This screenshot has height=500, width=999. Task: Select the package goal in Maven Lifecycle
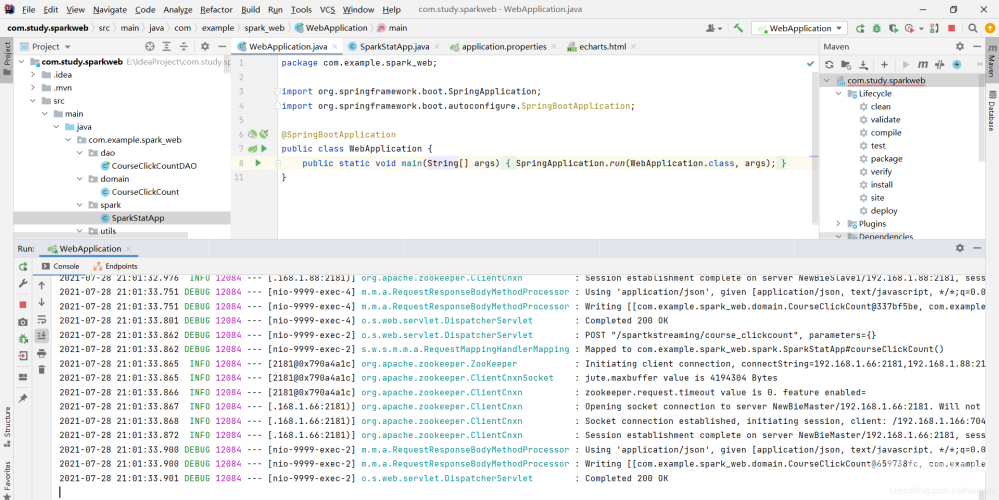885,158
